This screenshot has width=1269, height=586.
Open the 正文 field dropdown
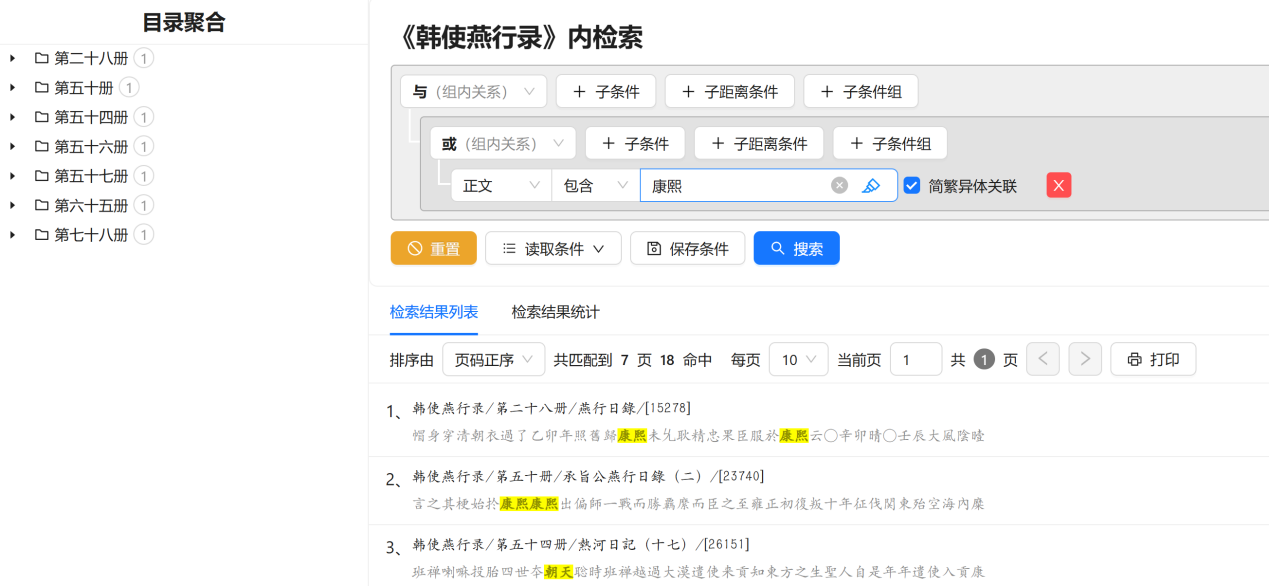pyautogui.click(x=500, y=185)
